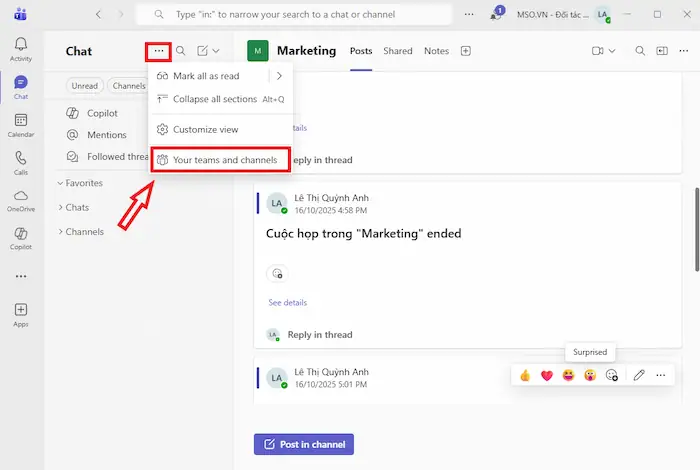The width and height of the screenshot is (700, 470).
Task: Choose Customize view menu option
Action: (x=205, y=129)
